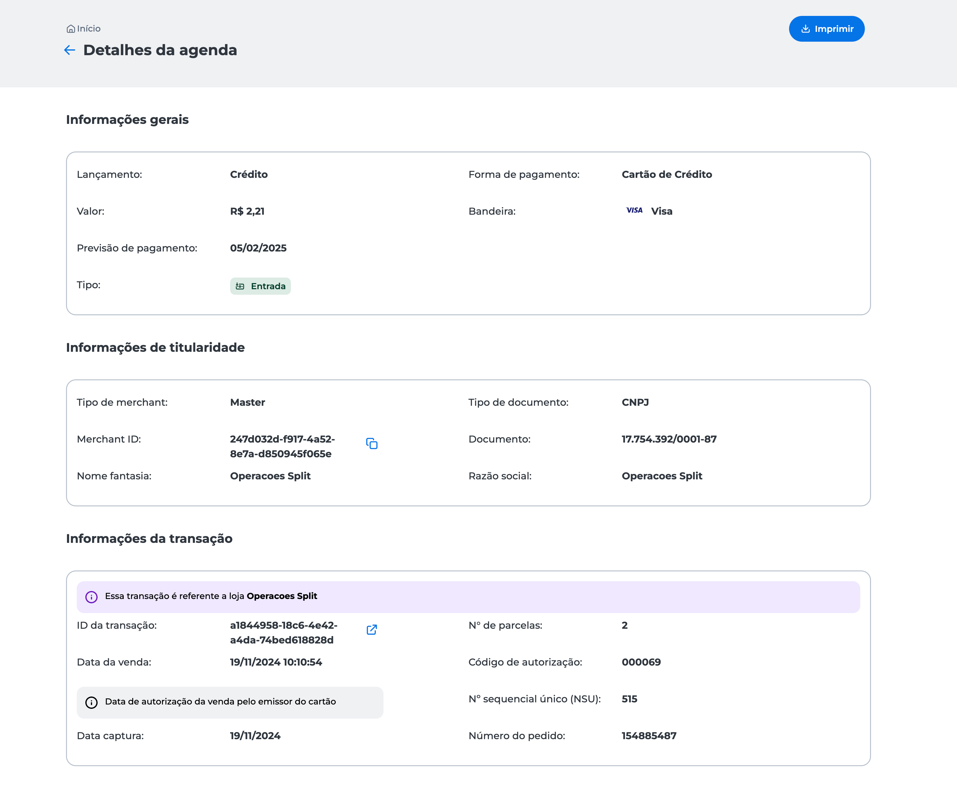The height and width of the screenshot is (786, 957).
Task: Click the Bandeira label
Action: pyautogui.click(x=492, y=211)
